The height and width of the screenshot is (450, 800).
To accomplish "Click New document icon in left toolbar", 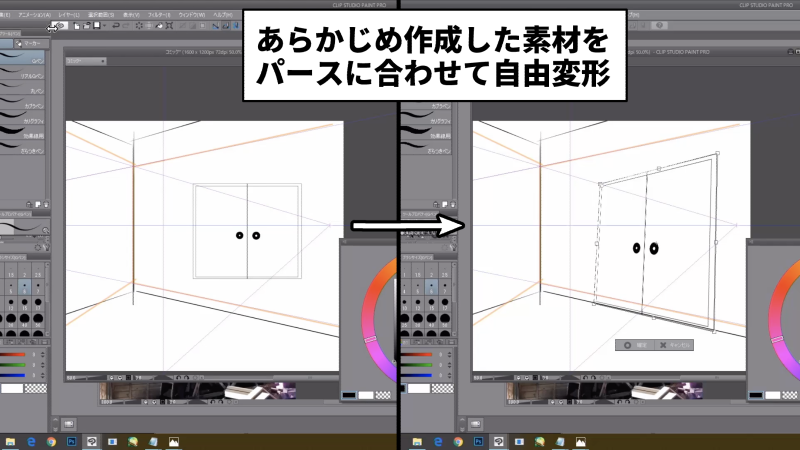I will pos(77,26).
